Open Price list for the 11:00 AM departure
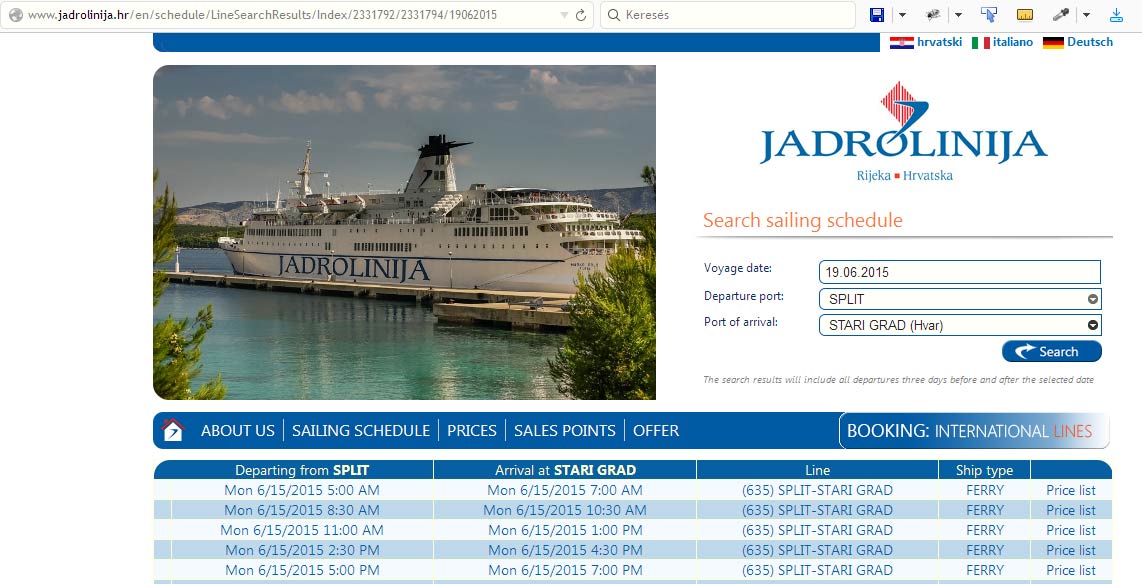The height and width of the screenshot is (584, 1142). pos(1071,530)
